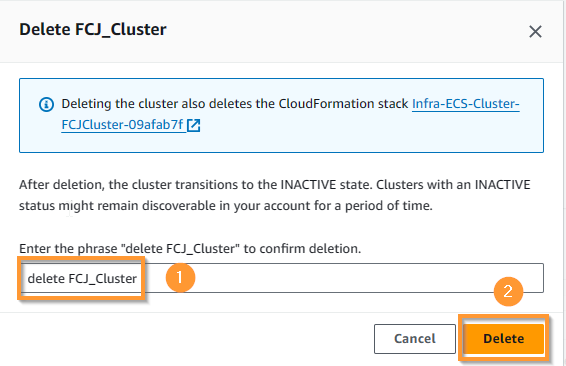566x366 pixels.
Task: Click the blue info circle icon
Action: pyautogui.click(x=46, y=105)
